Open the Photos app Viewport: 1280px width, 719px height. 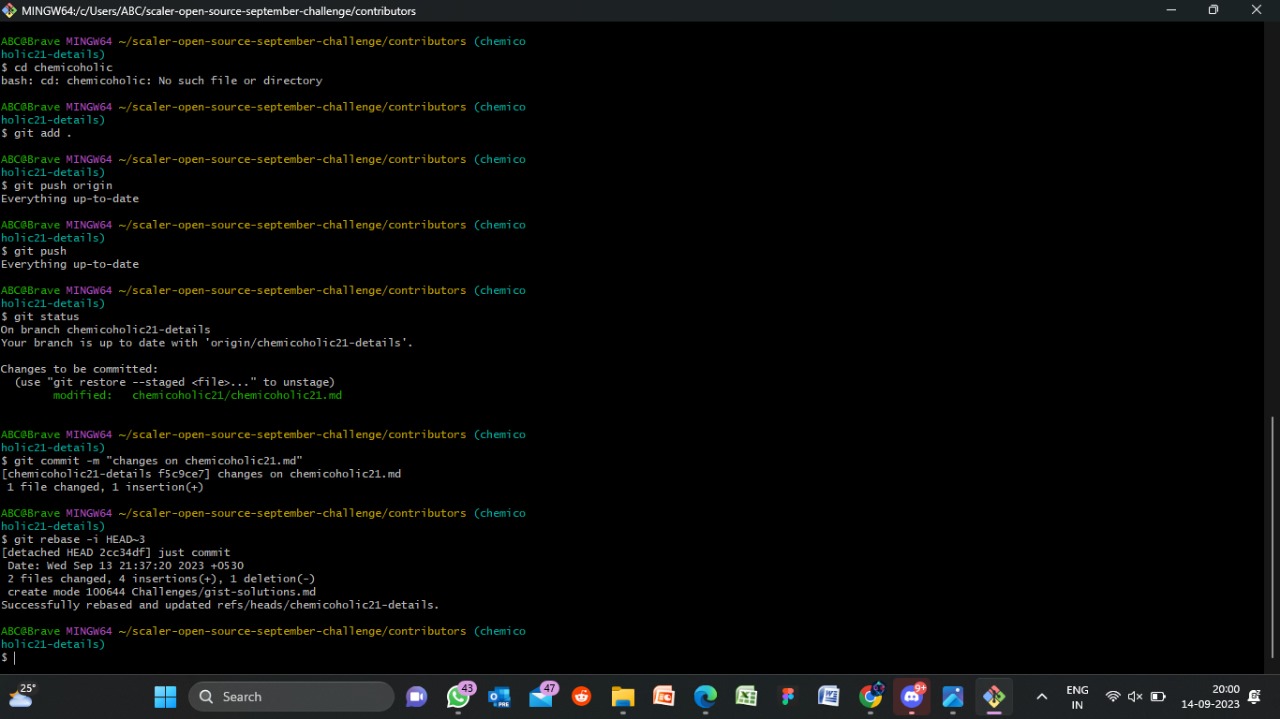tap(951, 696)
